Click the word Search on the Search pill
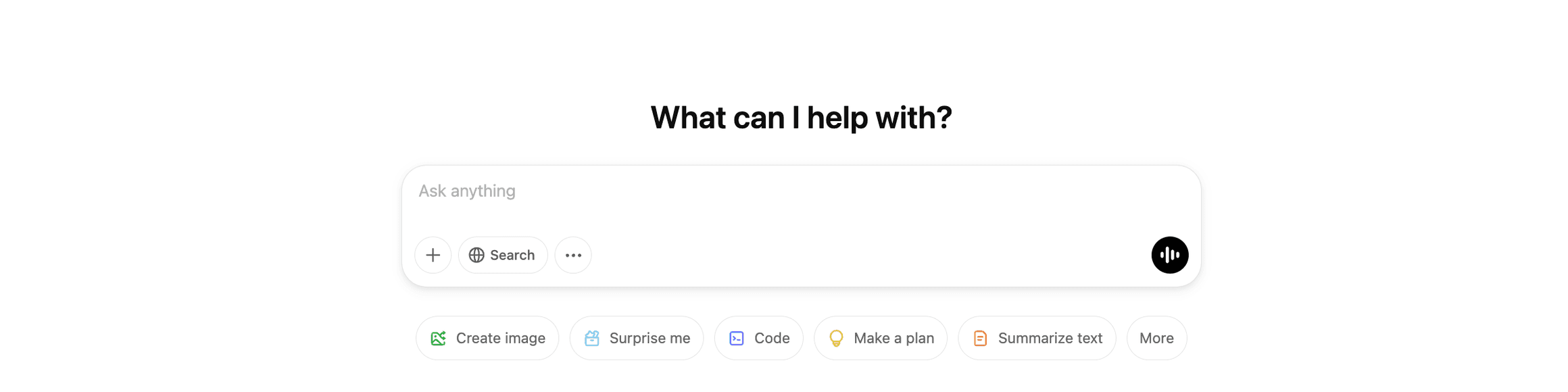 point(512,255)
